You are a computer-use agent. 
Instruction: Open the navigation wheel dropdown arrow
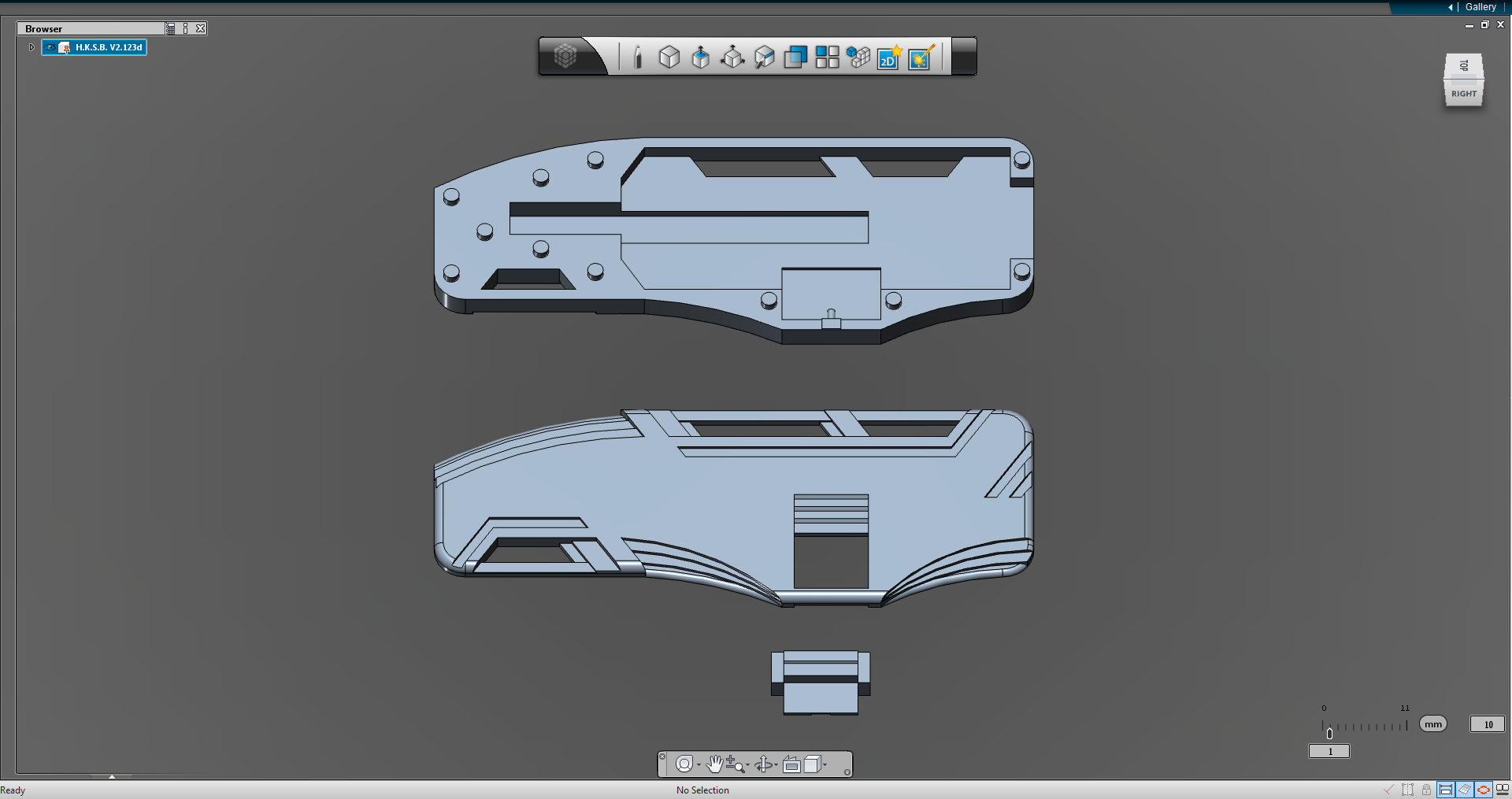point(699,765)
